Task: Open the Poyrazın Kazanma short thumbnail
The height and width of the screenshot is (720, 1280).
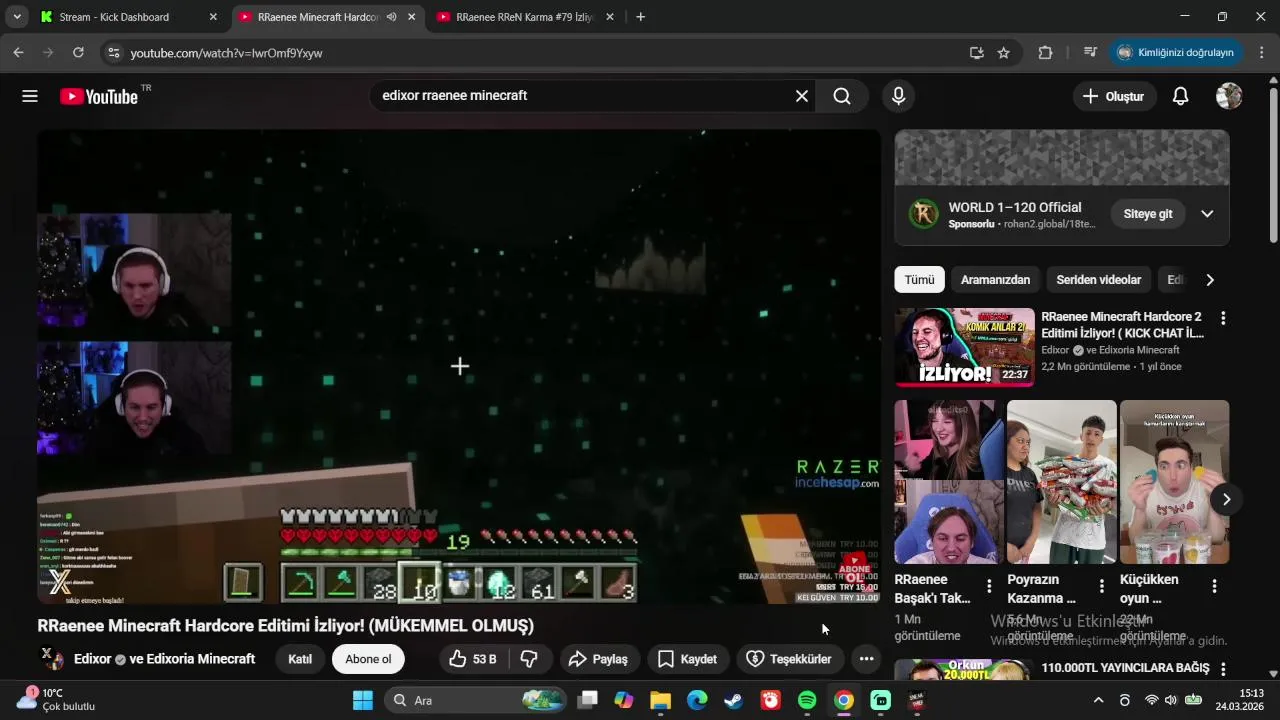Action: [x=1061, y=482]
